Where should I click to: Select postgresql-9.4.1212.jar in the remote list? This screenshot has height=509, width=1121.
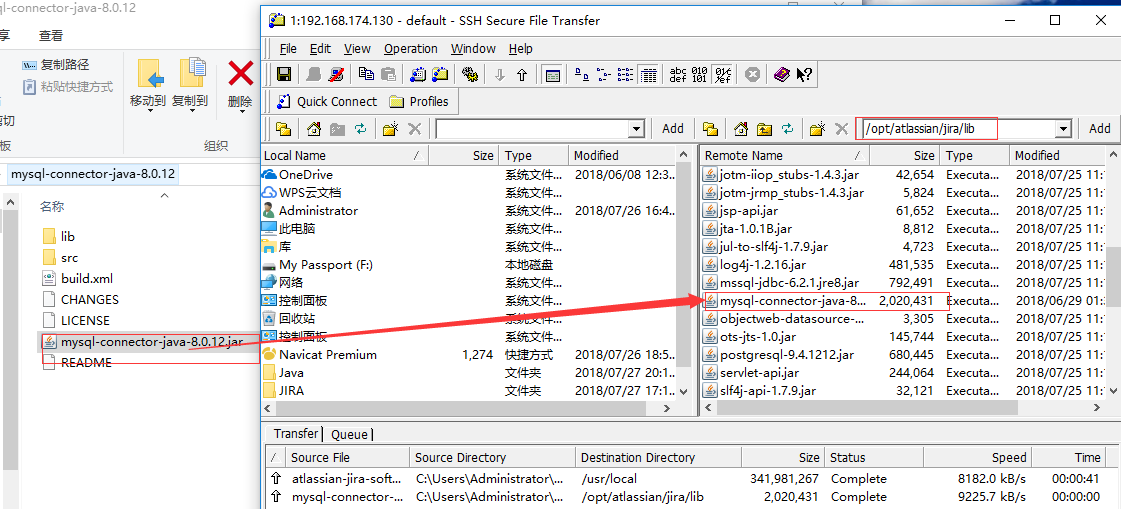tap(786, 355)
